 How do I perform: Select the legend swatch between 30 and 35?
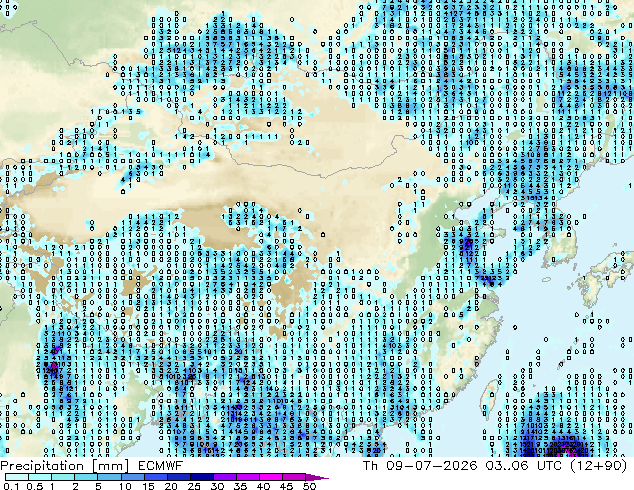pos(225,477)
